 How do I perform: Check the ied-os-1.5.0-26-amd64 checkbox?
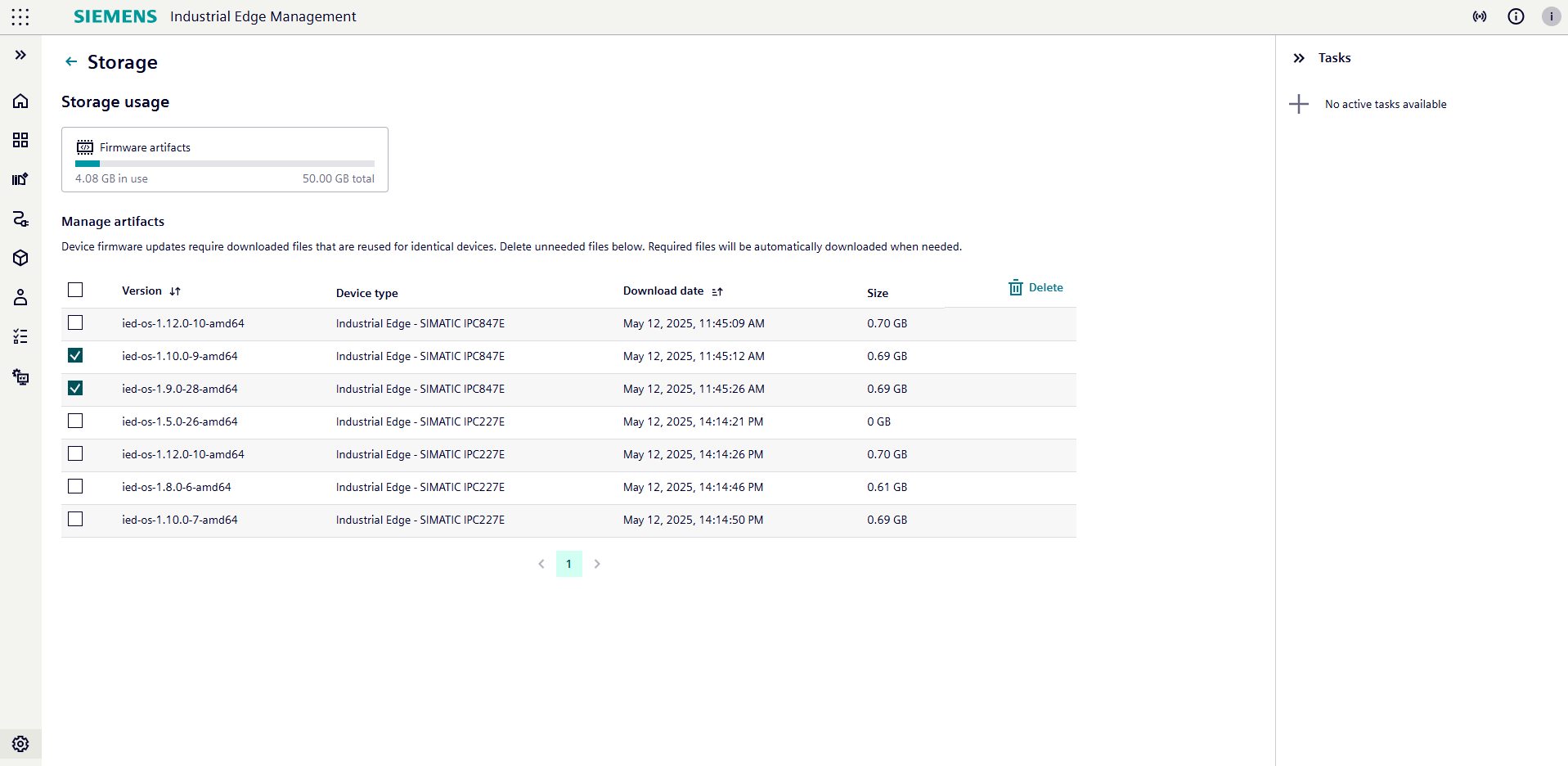point(75,421)
